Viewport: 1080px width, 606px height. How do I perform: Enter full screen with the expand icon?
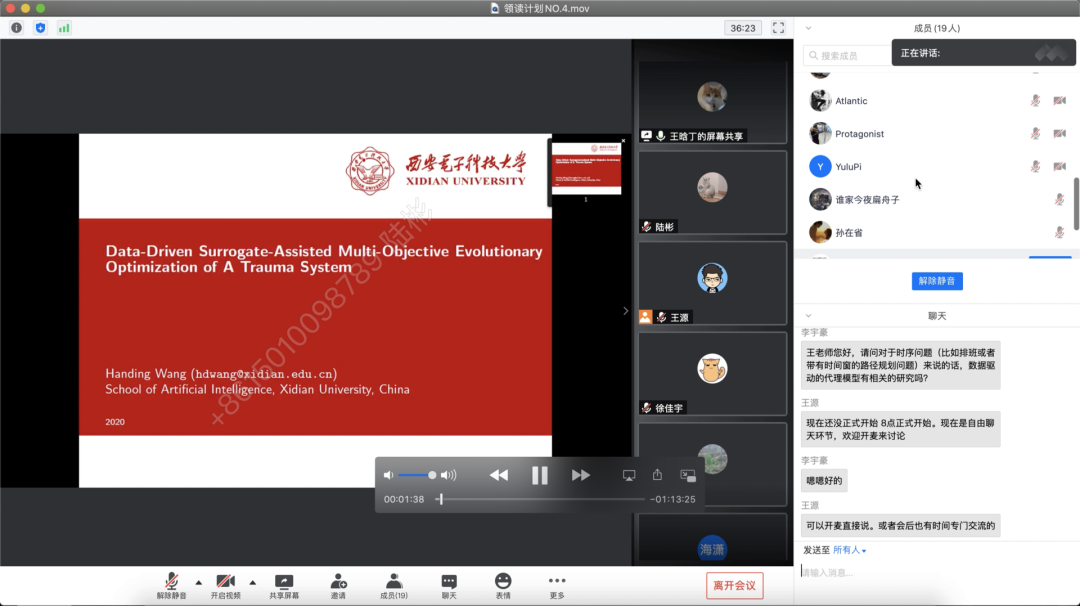(x=778, y=28)
